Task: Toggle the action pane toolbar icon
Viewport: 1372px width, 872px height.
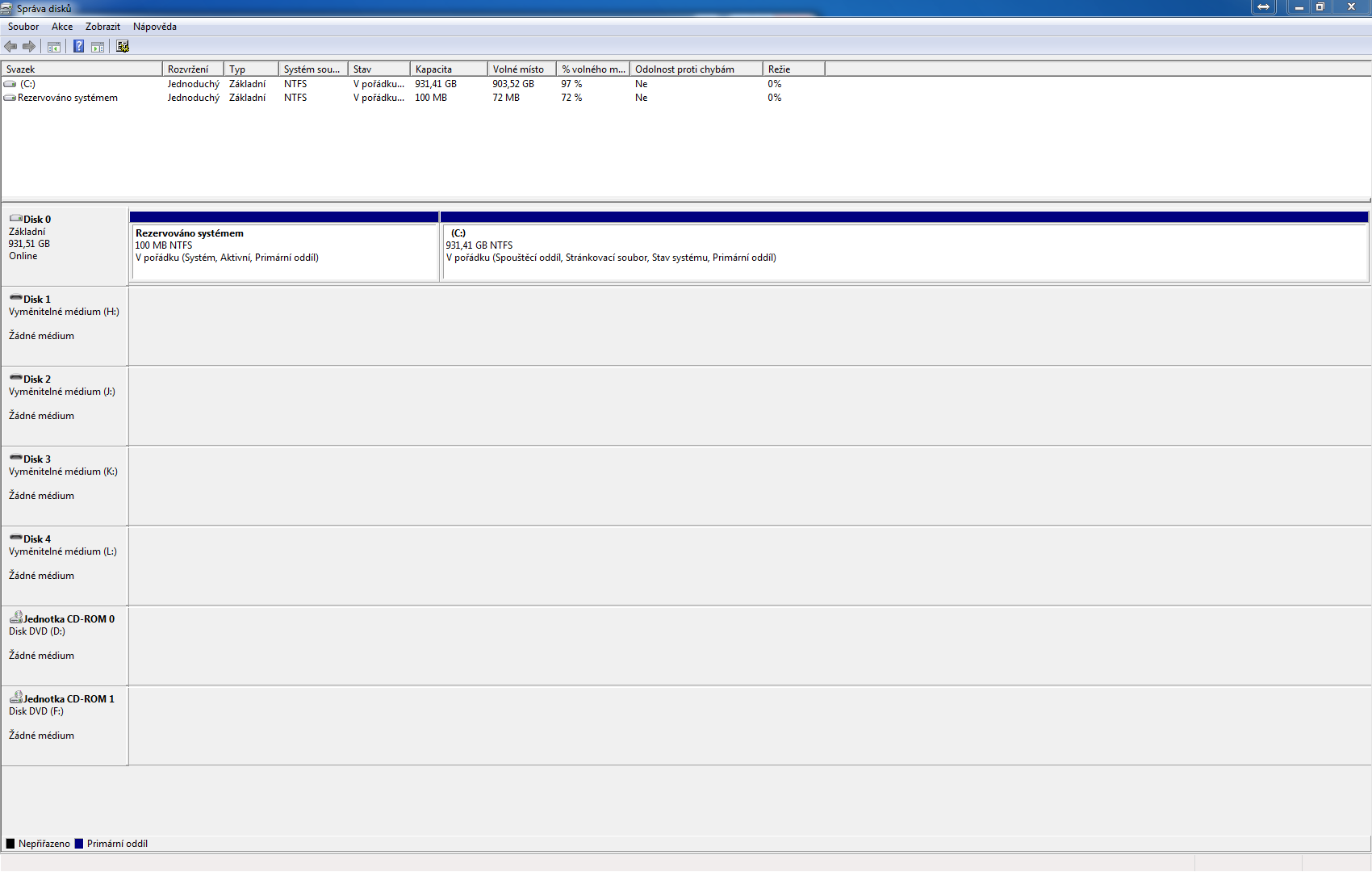Action: coord(98,47)
